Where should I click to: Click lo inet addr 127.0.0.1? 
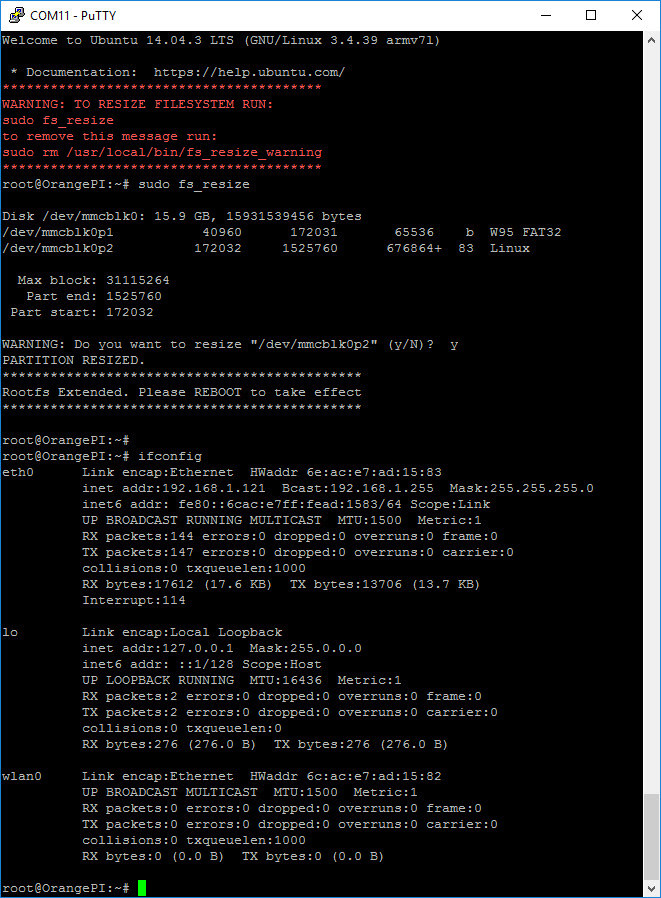click(x=158, y=648)
